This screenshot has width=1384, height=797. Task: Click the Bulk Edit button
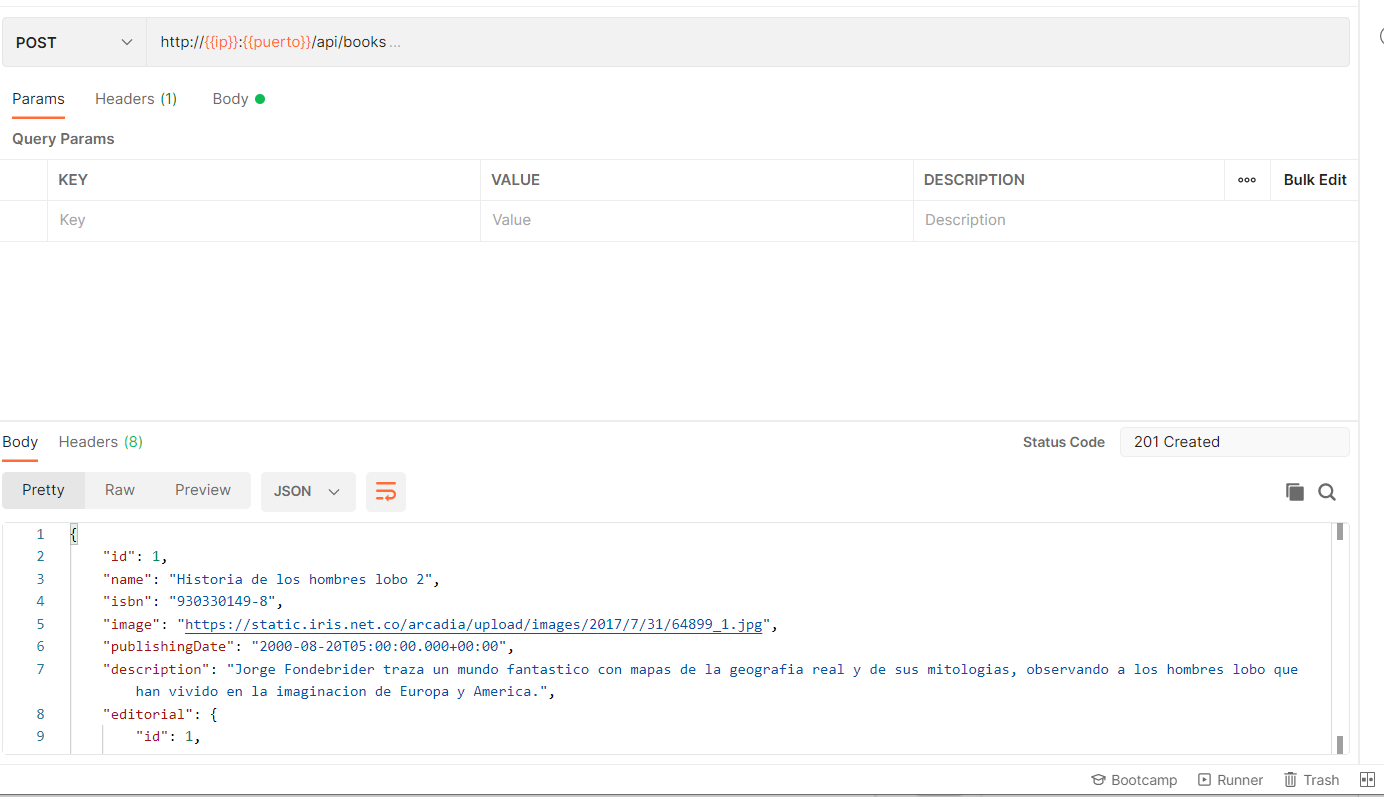click(x=1314, y=180)
